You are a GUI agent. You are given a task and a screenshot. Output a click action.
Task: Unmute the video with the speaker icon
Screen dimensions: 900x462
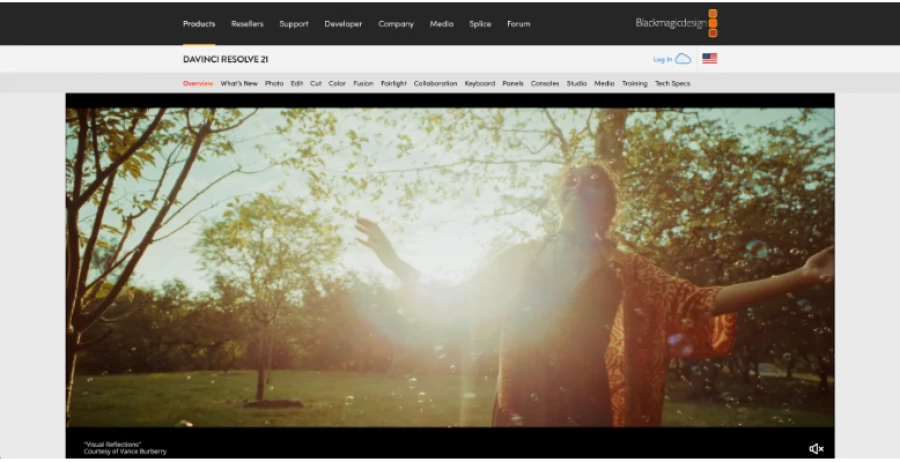[x=816, y=448]
